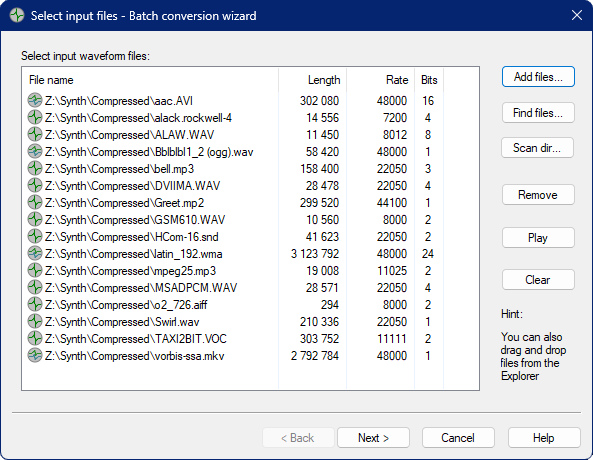Open the Add files dialog
The height and width of the screenshot is (460, 593).
pos(538,77)
